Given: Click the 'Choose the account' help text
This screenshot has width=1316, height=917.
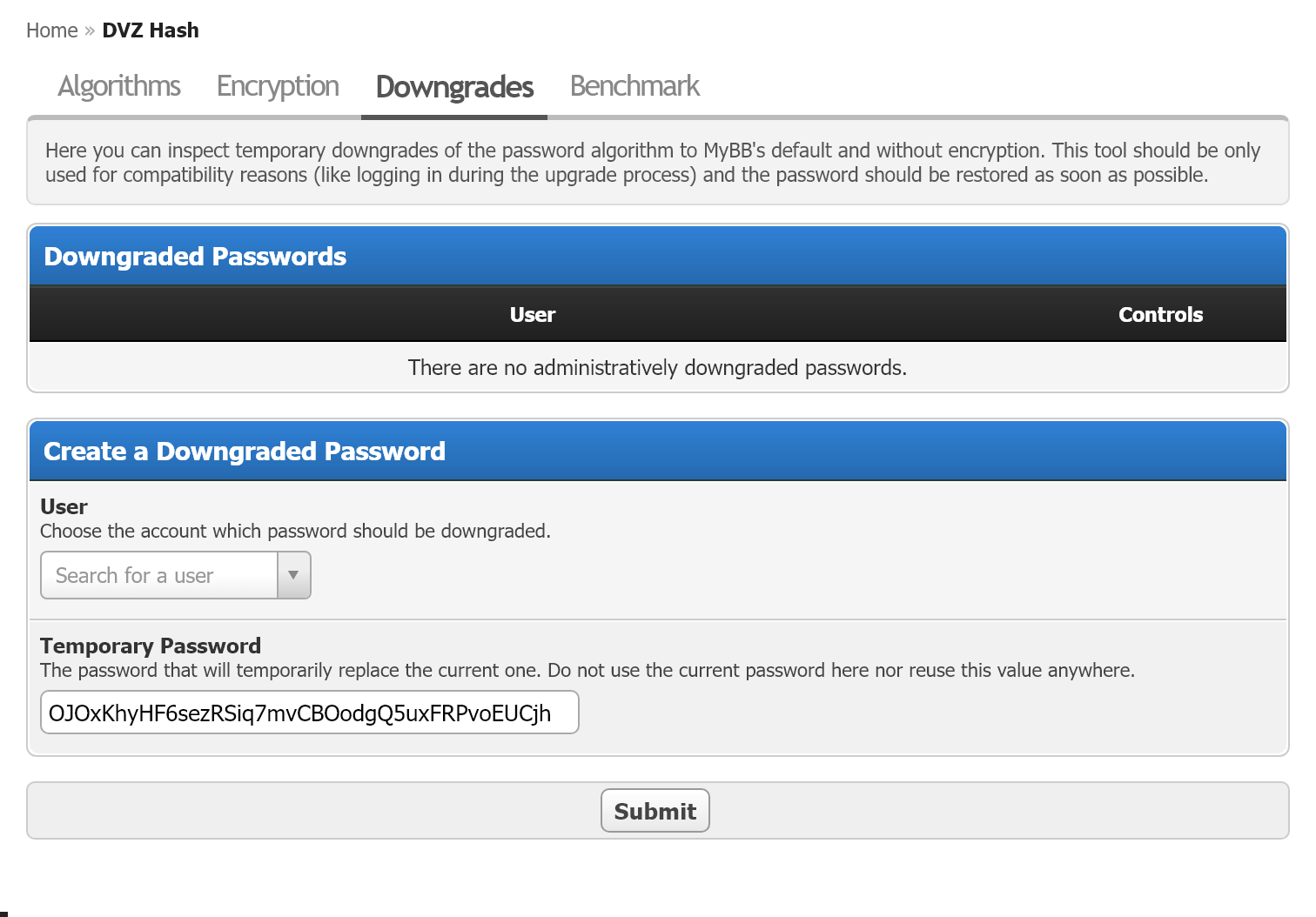Looking at the screenshot, I should [295, 531].
